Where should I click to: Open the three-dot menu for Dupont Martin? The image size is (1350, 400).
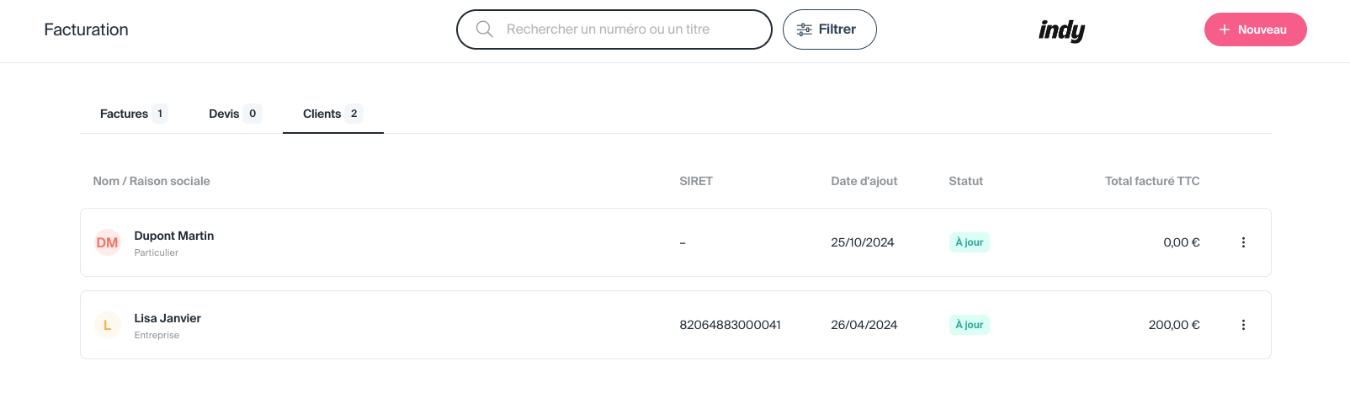(x=1243, y=243)
